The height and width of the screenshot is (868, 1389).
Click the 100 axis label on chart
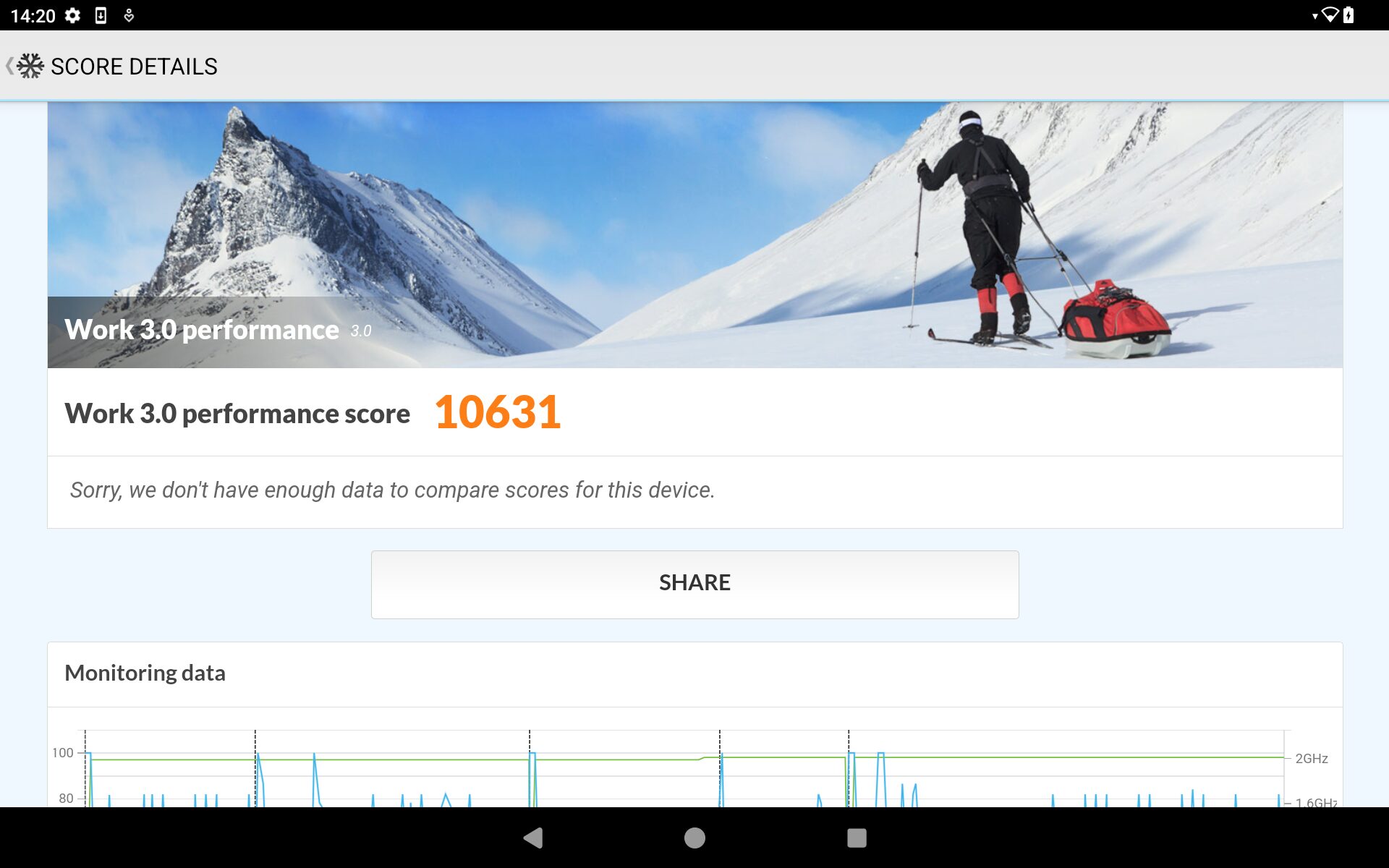63,753
